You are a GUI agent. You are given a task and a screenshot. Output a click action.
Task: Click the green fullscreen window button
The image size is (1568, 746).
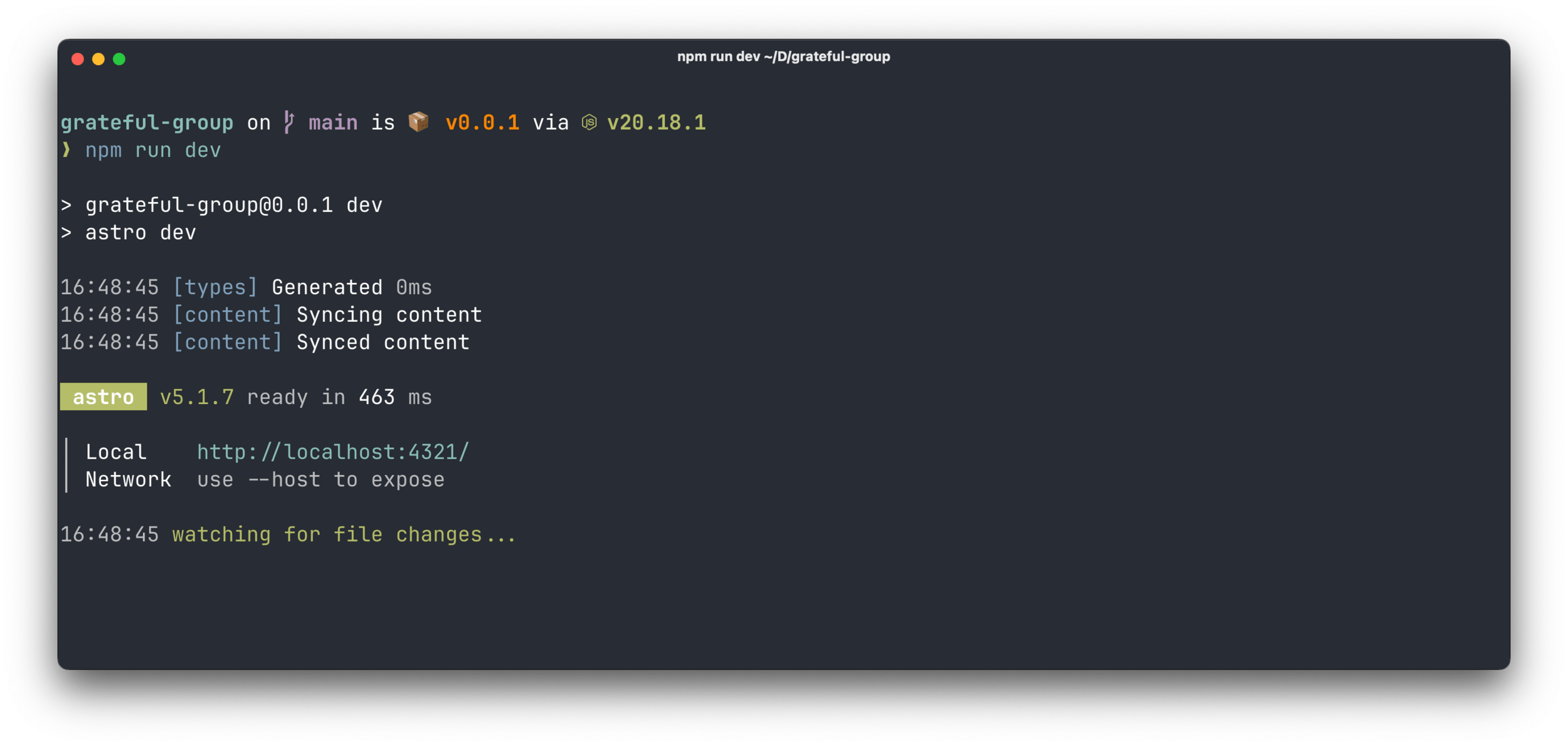119,59
